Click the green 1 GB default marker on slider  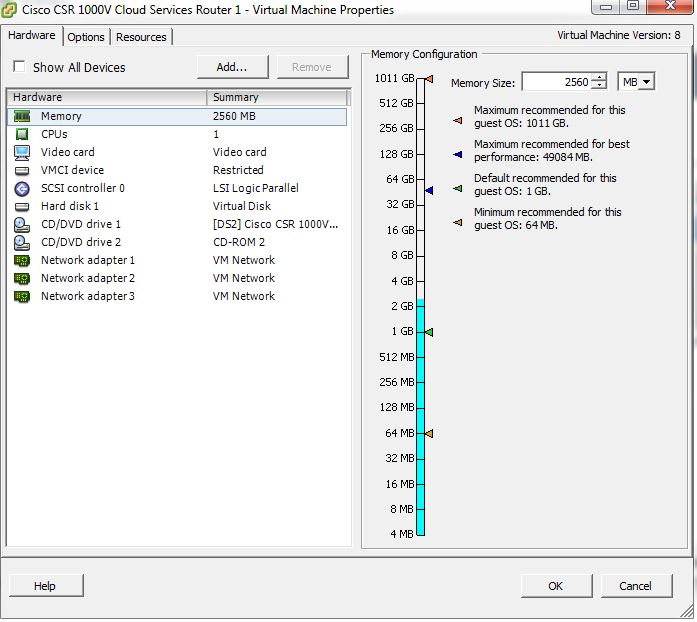(429, 332)
